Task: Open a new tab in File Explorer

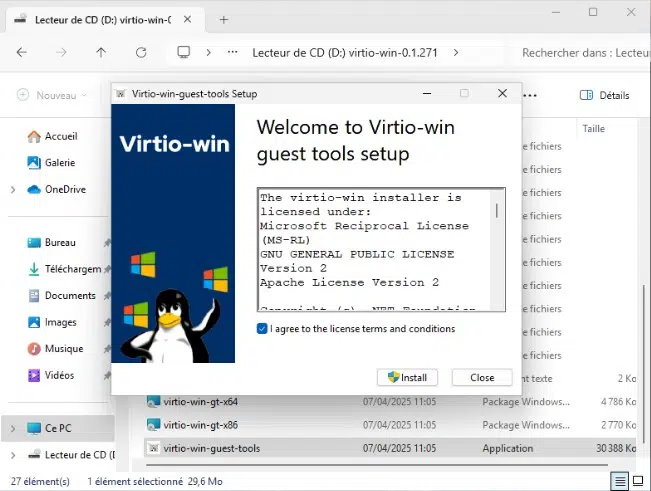Action: pos(224,20)
